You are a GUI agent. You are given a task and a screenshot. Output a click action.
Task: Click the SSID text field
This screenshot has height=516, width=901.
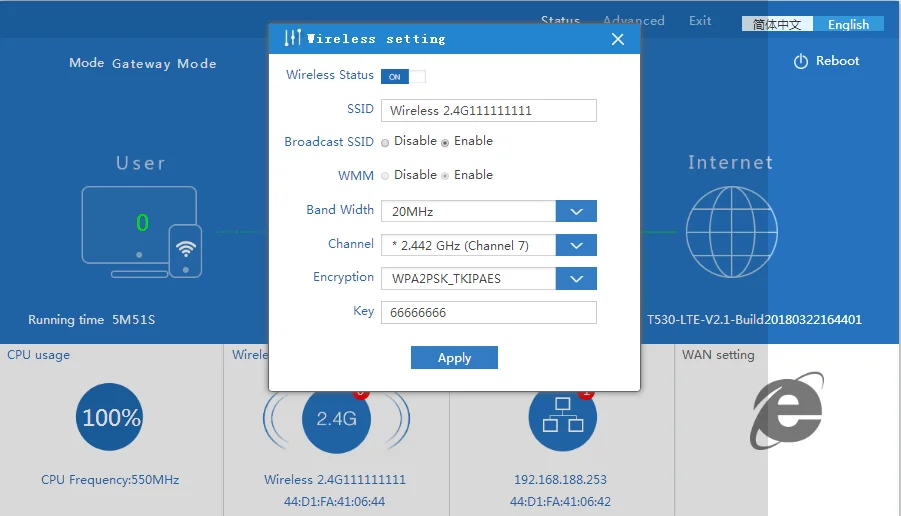[x=488, y=110]
